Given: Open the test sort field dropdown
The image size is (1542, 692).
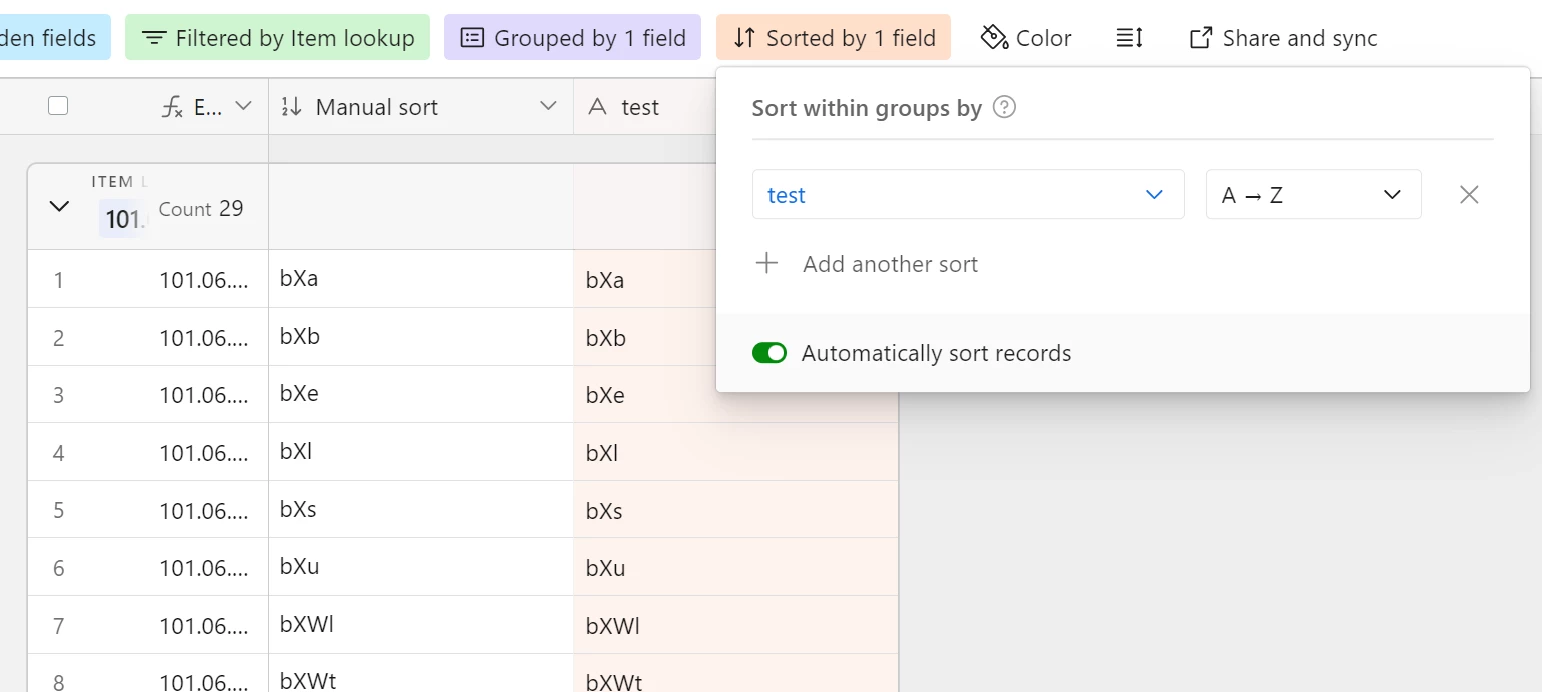Looking at the screenshot, I should [967, 195].
